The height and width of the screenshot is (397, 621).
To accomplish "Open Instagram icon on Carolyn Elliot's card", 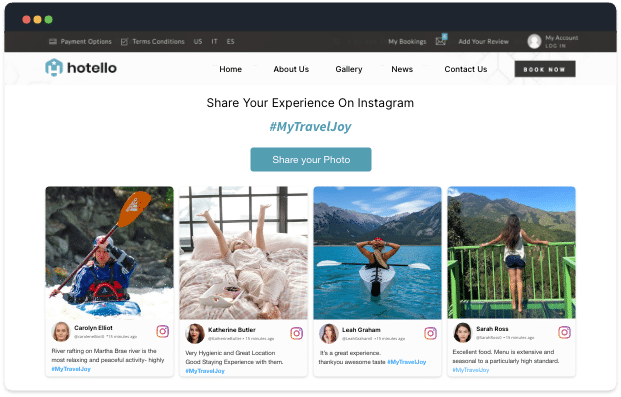I will [162, 331].
